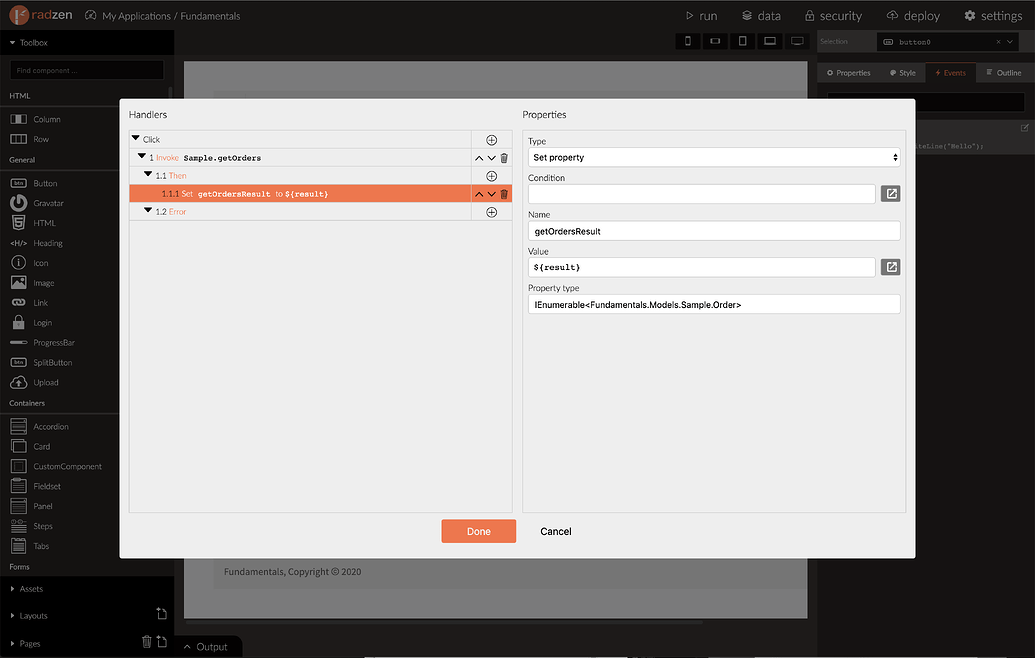Open the Outline tab
The width and height of the screenshot is (1035, 658).
[x=1003, y=73]
